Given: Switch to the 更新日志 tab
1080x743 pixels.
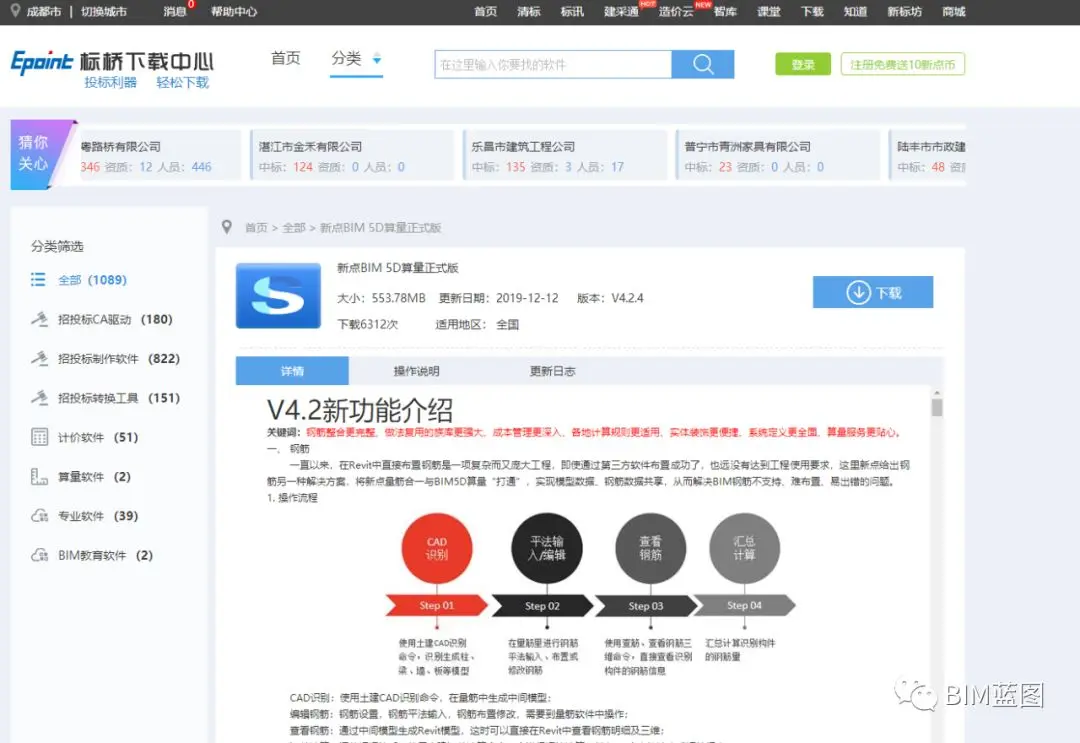Looking at the screenshot, I should point(552,371).
